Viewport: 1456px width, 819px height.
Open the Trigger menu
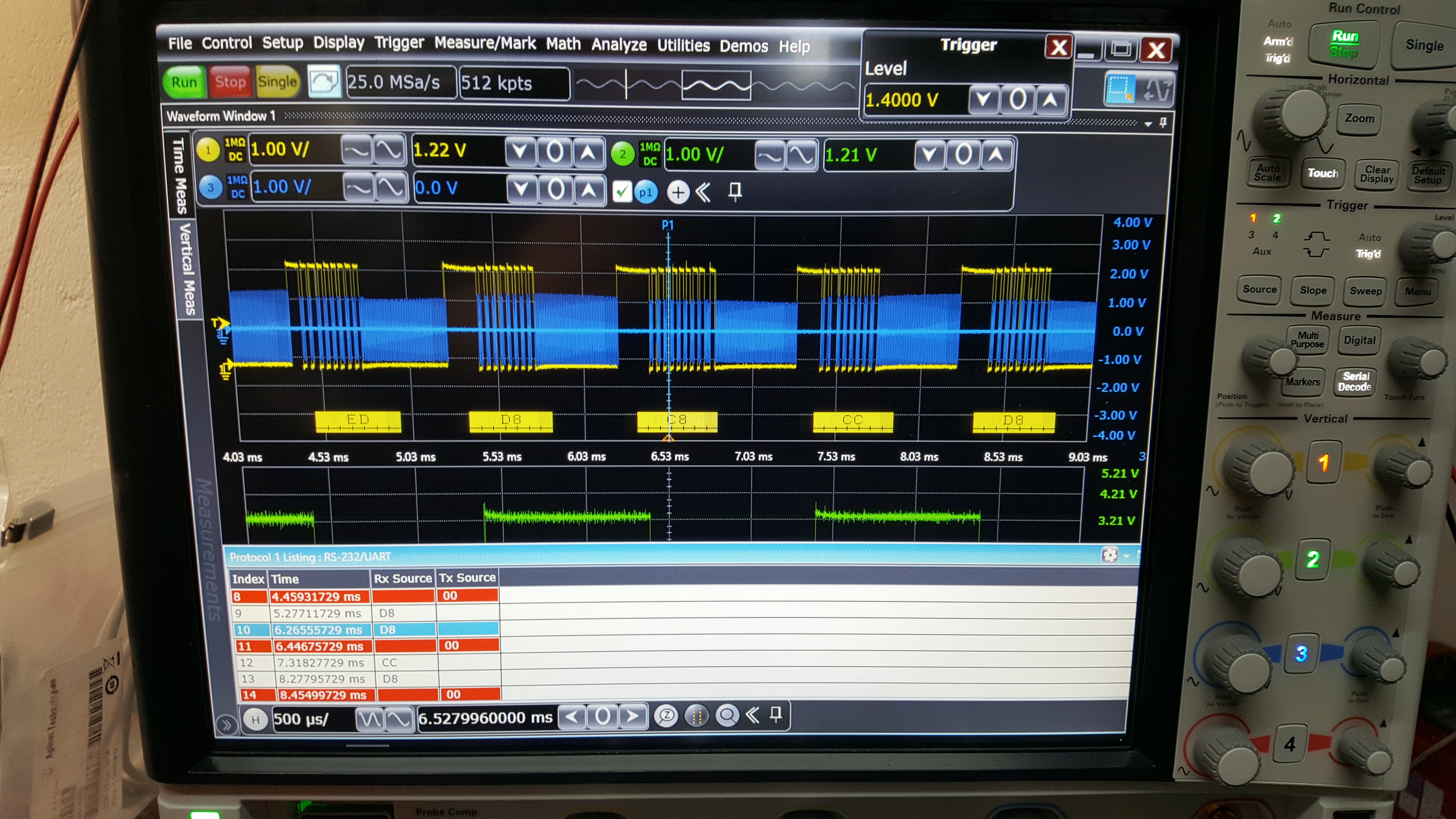399,44
